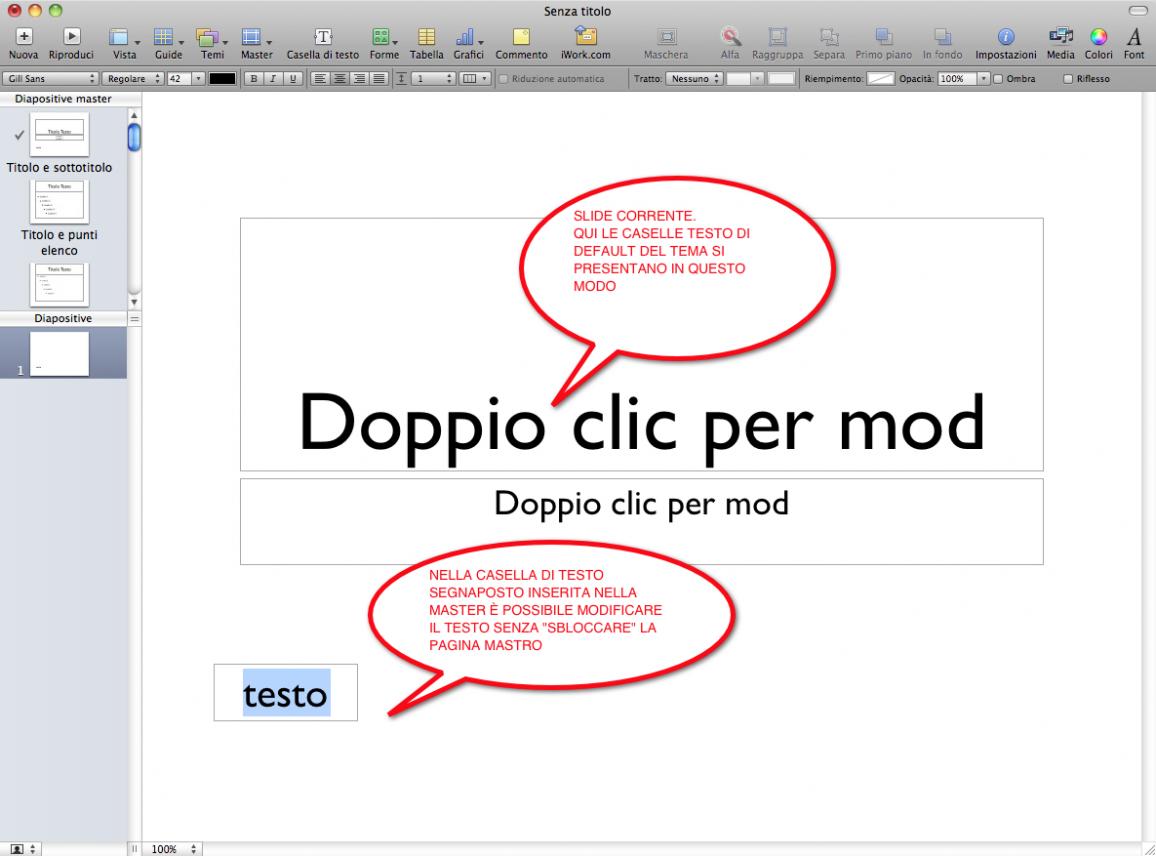Select slide 1 in Diapositive navigator
The height and width of the screenshot is (856, 1156).
[59, 353]
